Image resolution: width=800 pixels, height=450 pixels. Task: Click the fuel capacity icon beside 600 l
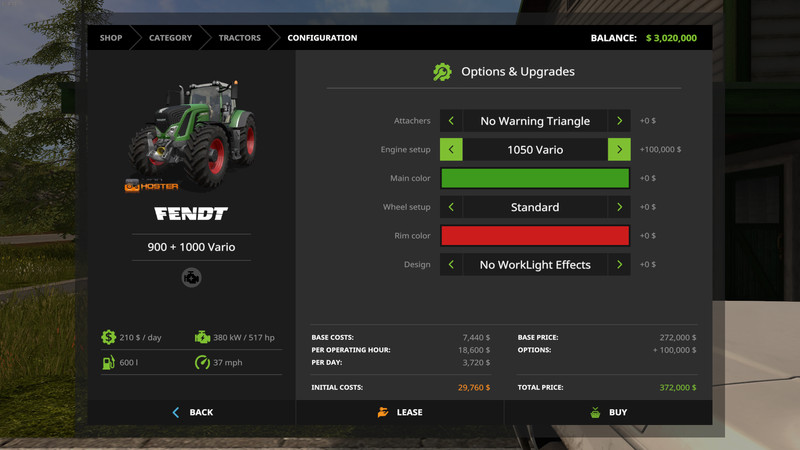tap(108, 361)
